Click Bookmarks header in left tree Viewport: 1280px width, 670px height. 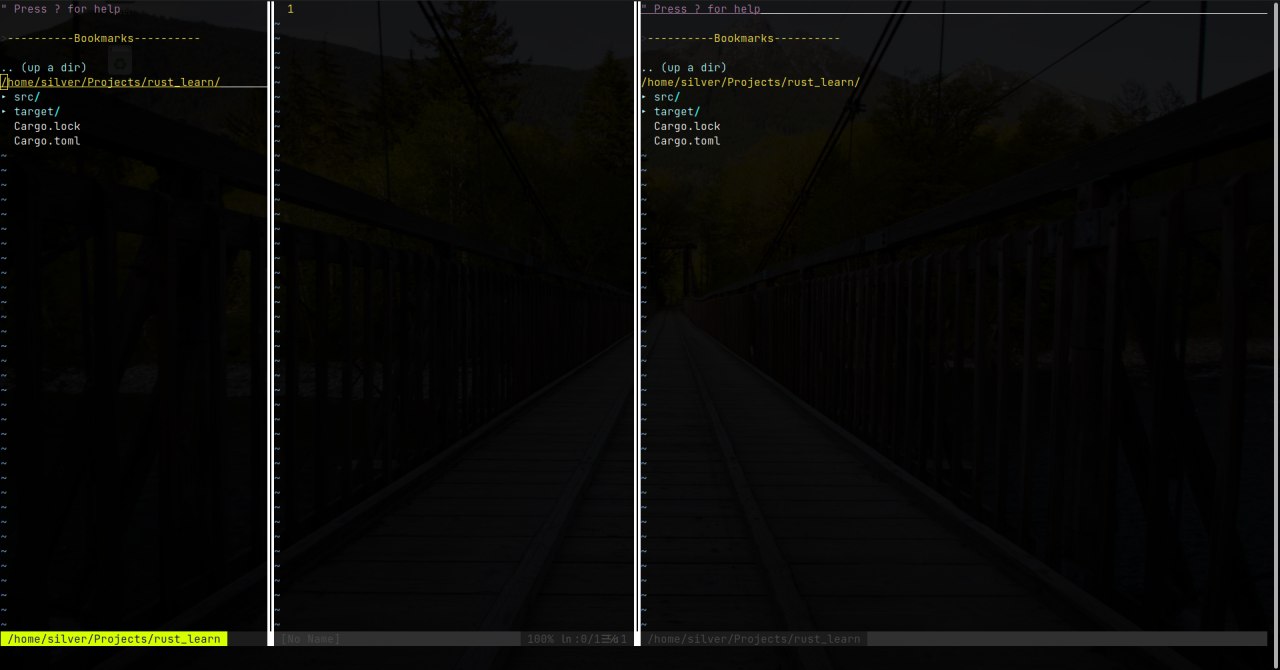pyautogui.click(x=104, y=38)
